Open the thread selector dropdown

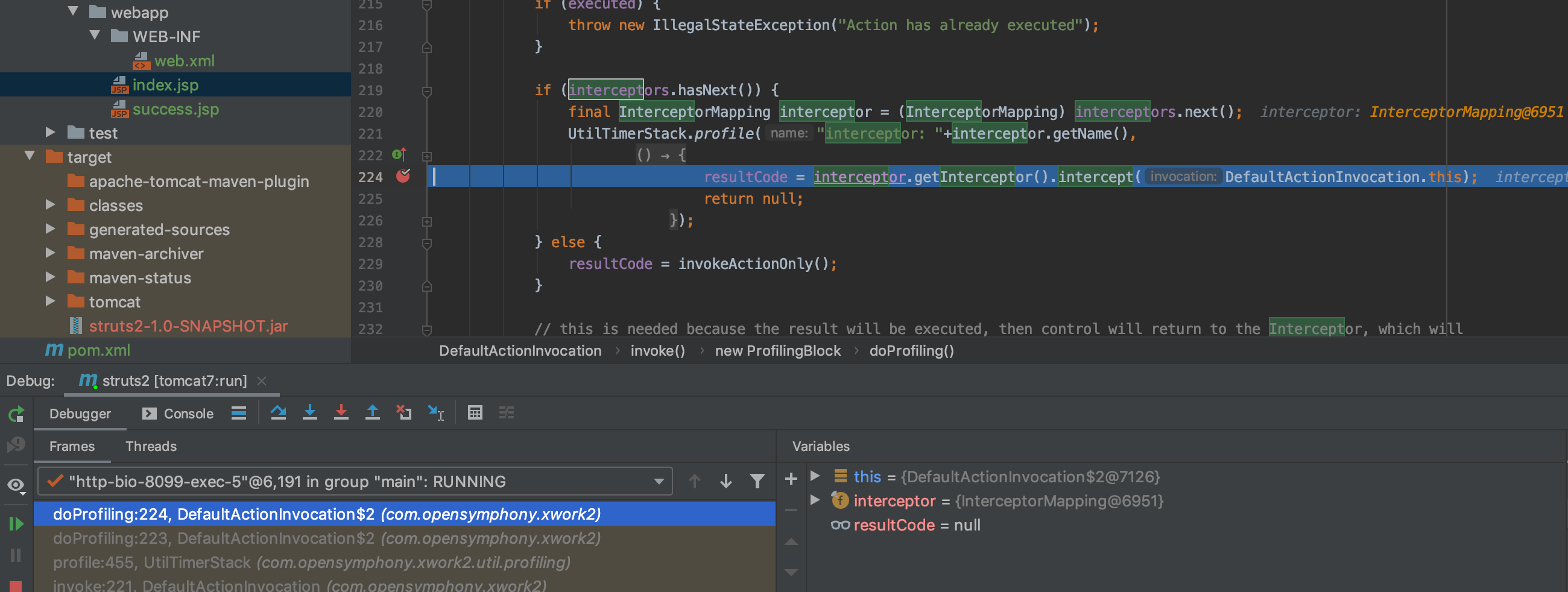(659, 481)
